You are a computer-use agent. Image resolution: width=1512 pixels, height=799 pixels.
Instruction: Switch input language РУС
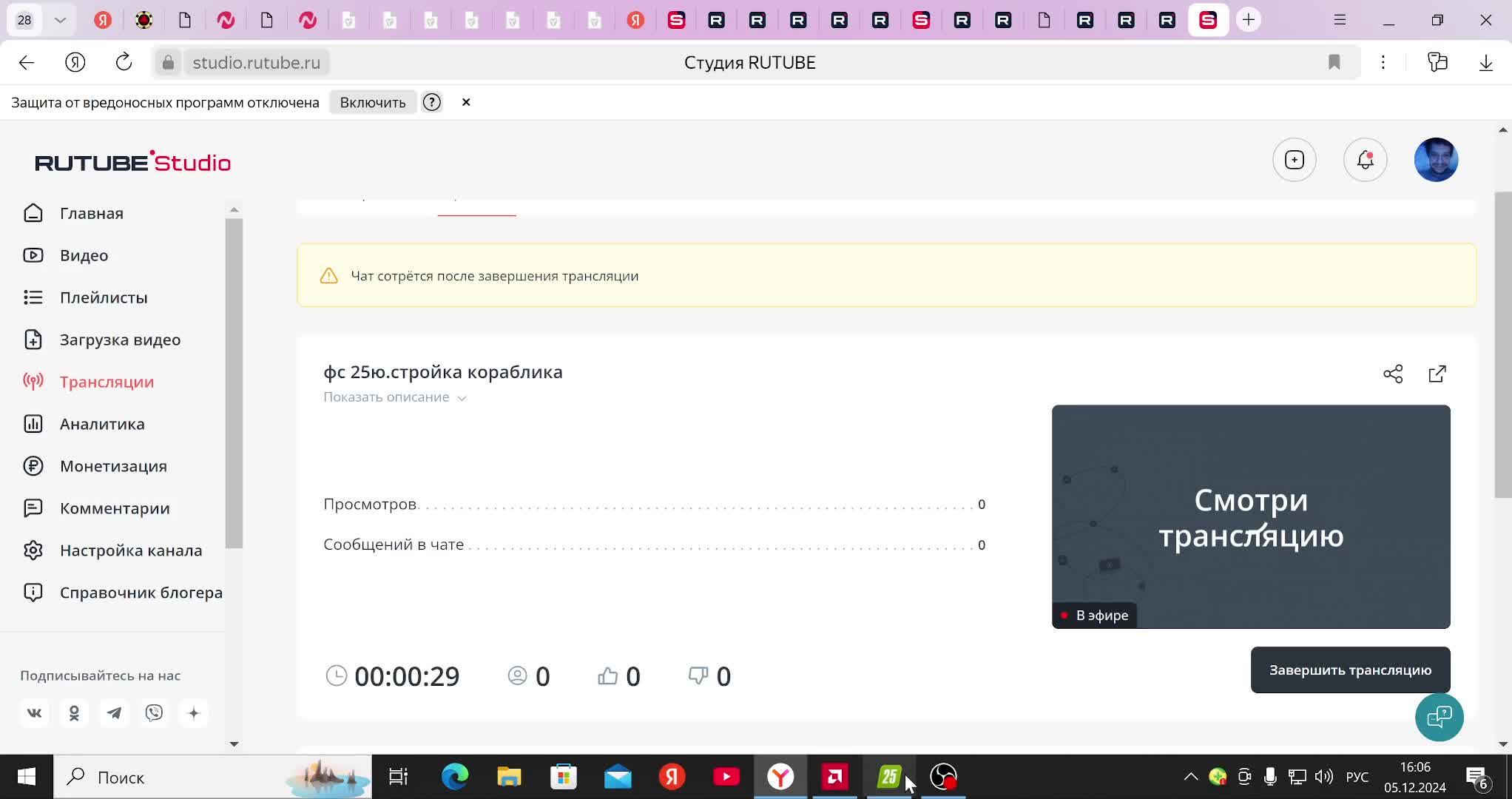coord(1357,777)
